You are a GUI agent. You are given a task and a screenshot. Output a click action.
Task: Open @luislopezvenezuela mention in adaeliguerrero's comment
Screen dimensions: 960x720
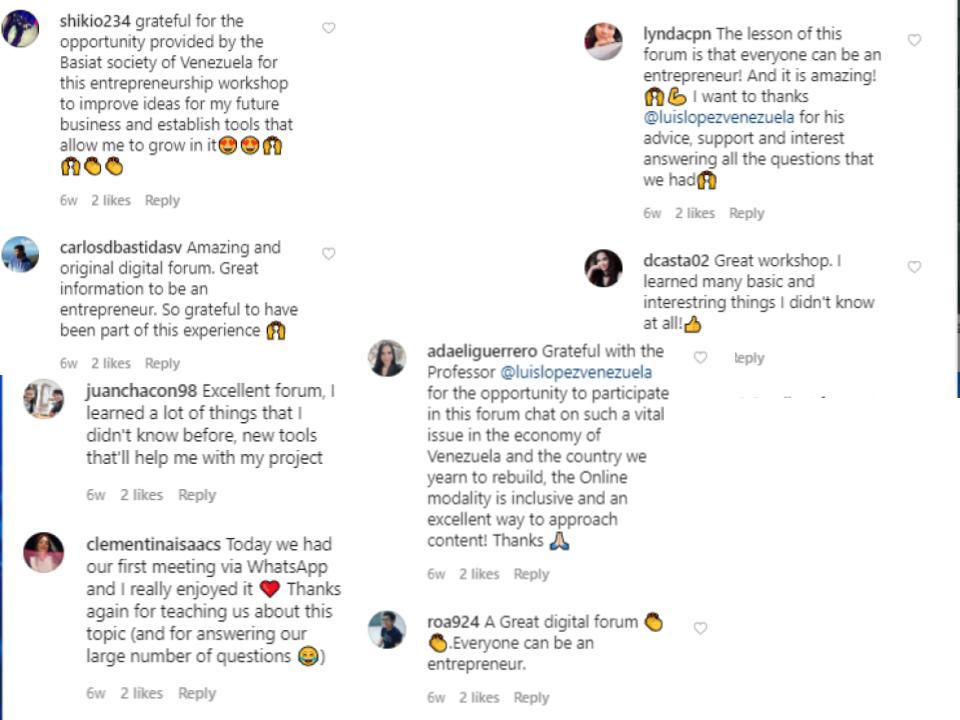click(x=576, y=372)
